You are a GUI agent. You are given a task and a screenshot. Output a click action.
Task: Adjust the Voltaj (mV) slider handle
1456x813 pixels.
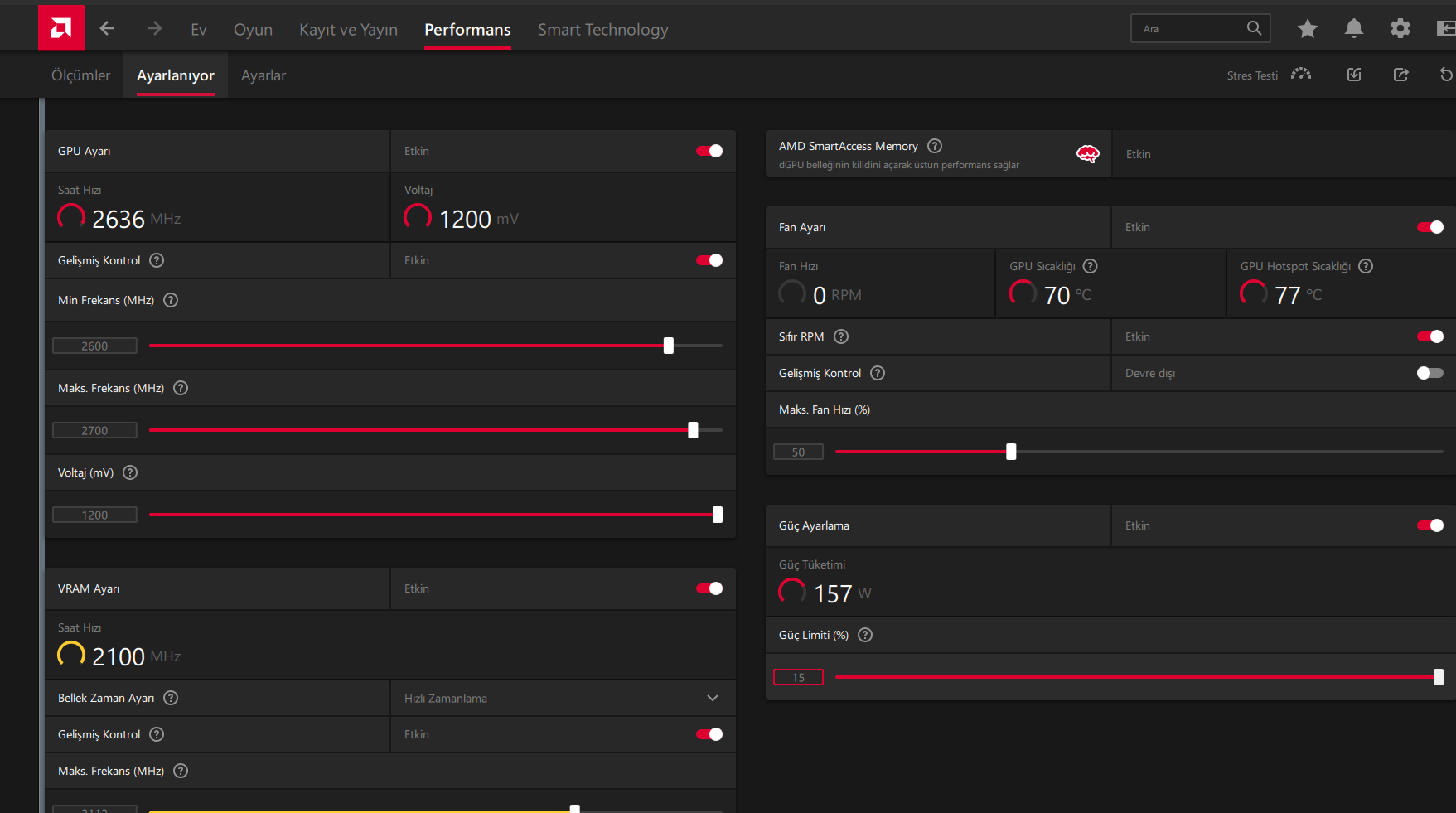pos(718,515)
